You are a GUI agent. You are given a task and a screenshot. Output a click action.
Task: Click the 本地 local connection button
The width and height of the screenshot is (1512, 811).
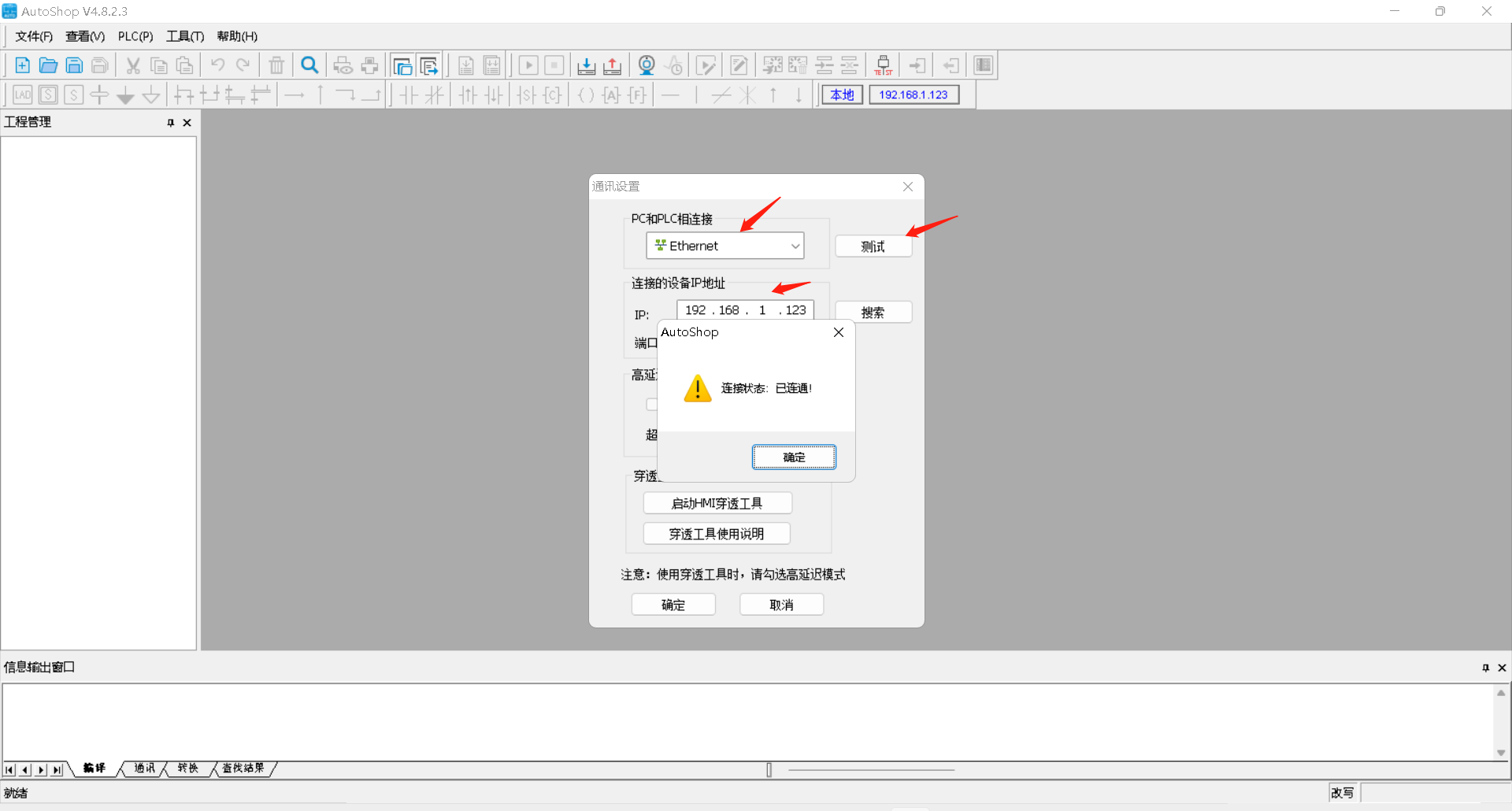(x=843, y=94)
